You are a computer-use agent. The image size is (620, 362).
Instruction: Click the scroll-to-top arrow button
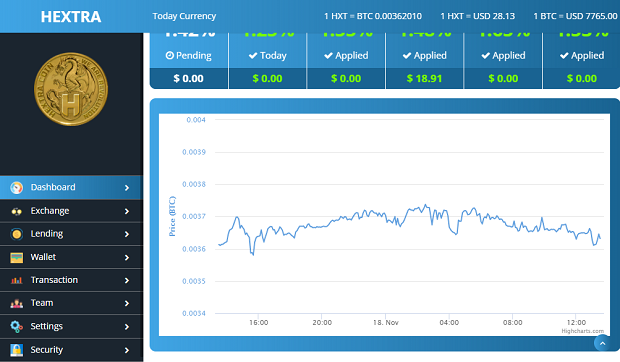(602, 343)
